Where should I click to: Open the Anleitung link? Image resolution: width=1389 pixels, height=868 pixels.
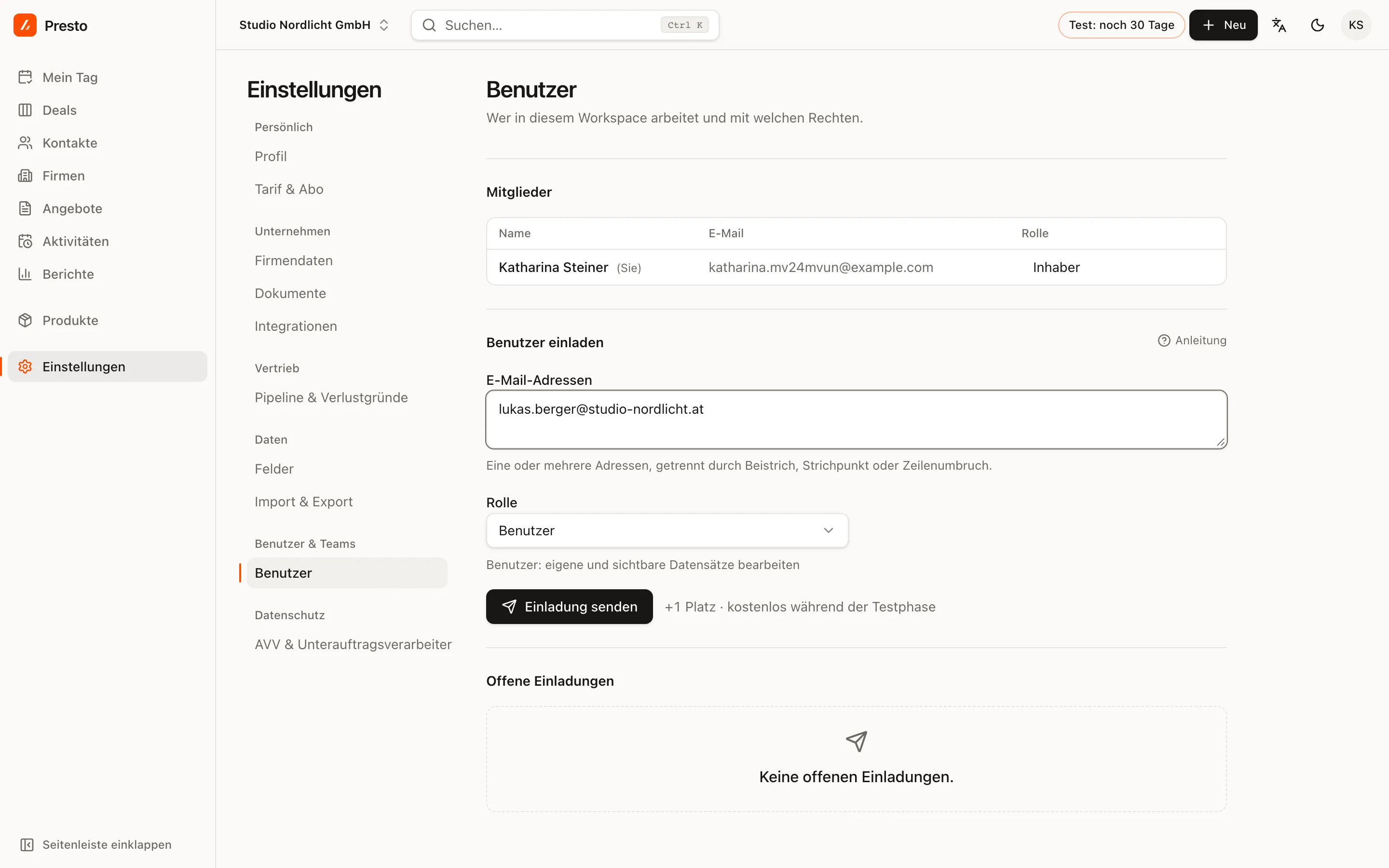click(1192, 340)
